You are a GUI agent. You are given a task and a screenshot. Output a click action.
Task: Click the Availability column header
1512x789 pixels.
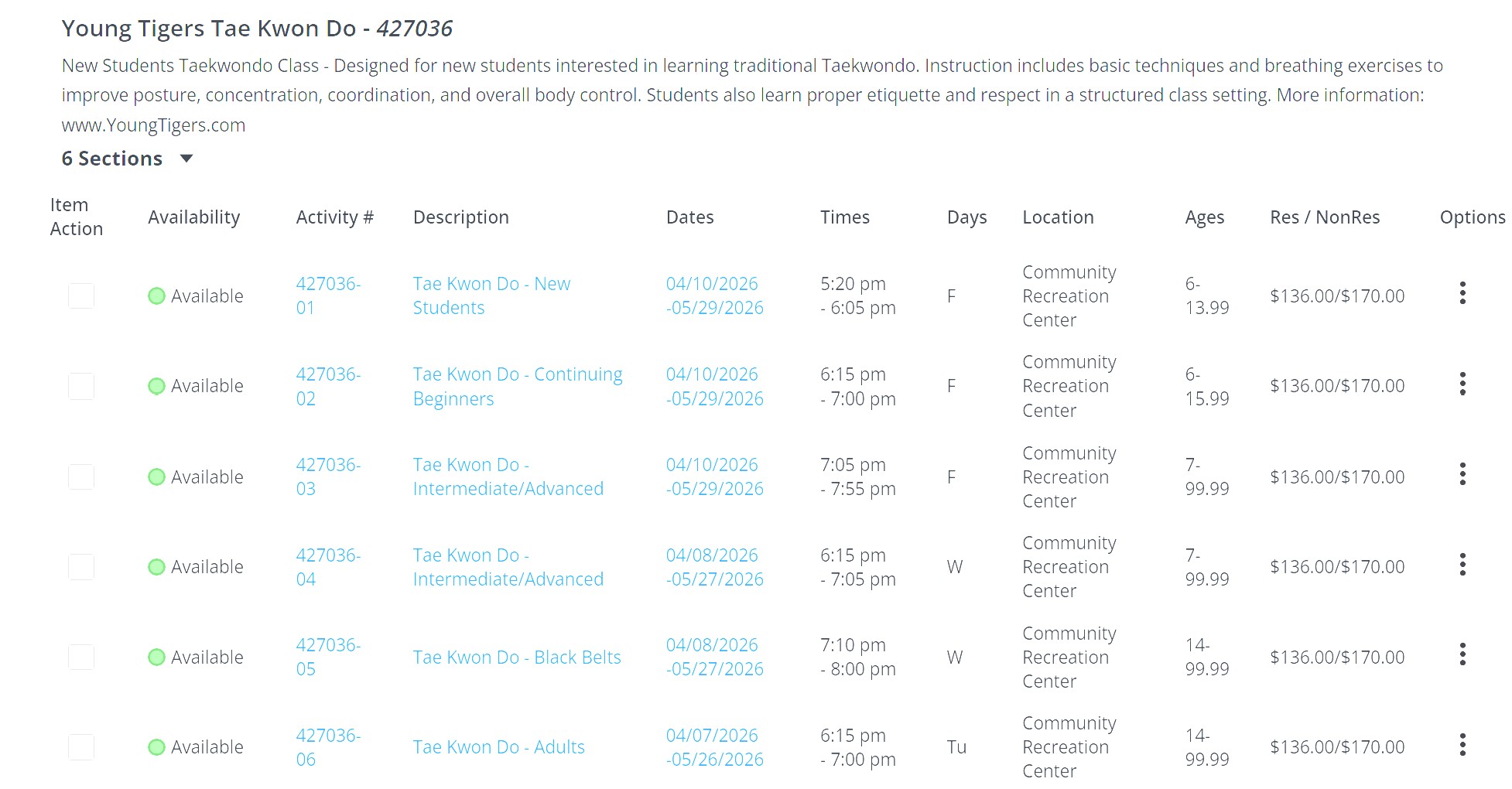193,217
